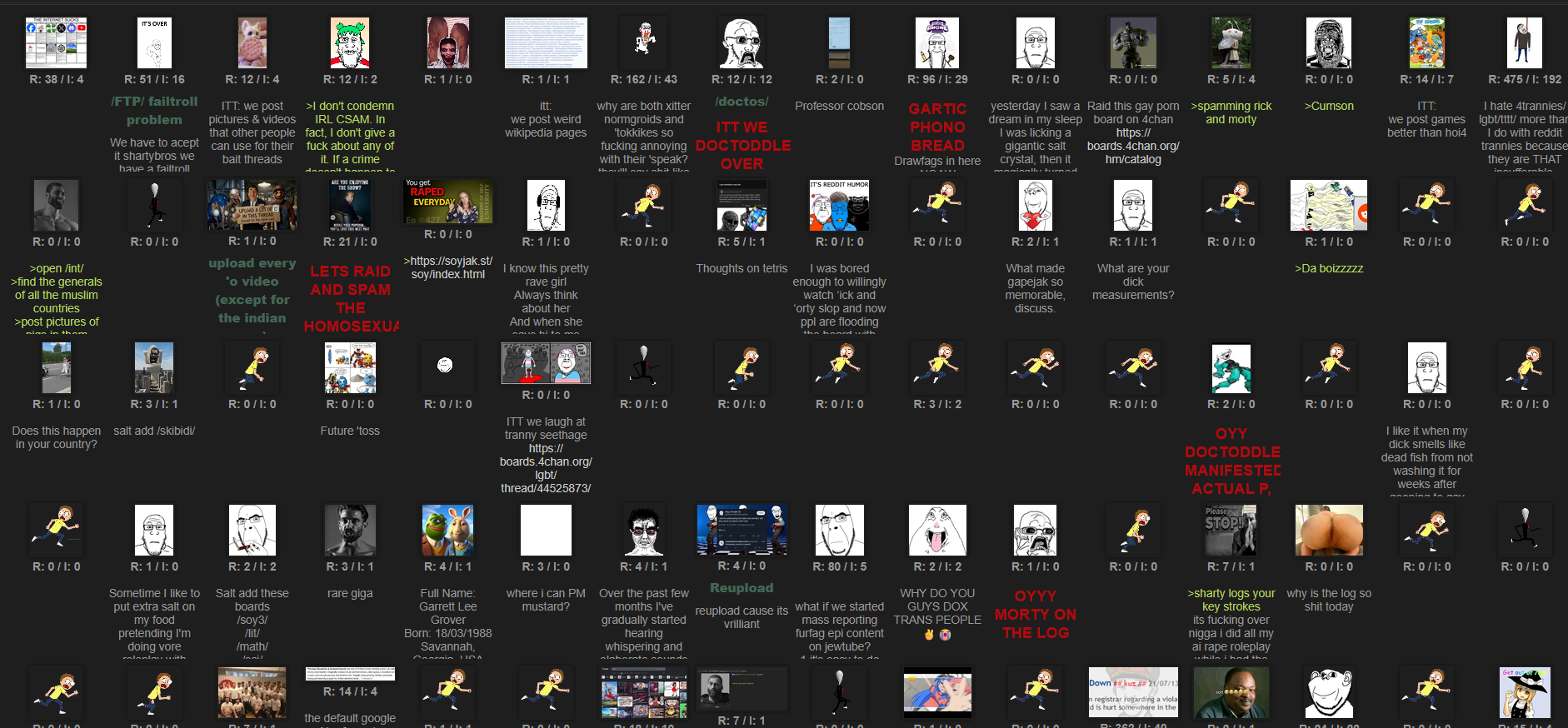Open the "Future 'toss" thread thumbnail
1568x728 pixels.
click(x=350, y=367)
